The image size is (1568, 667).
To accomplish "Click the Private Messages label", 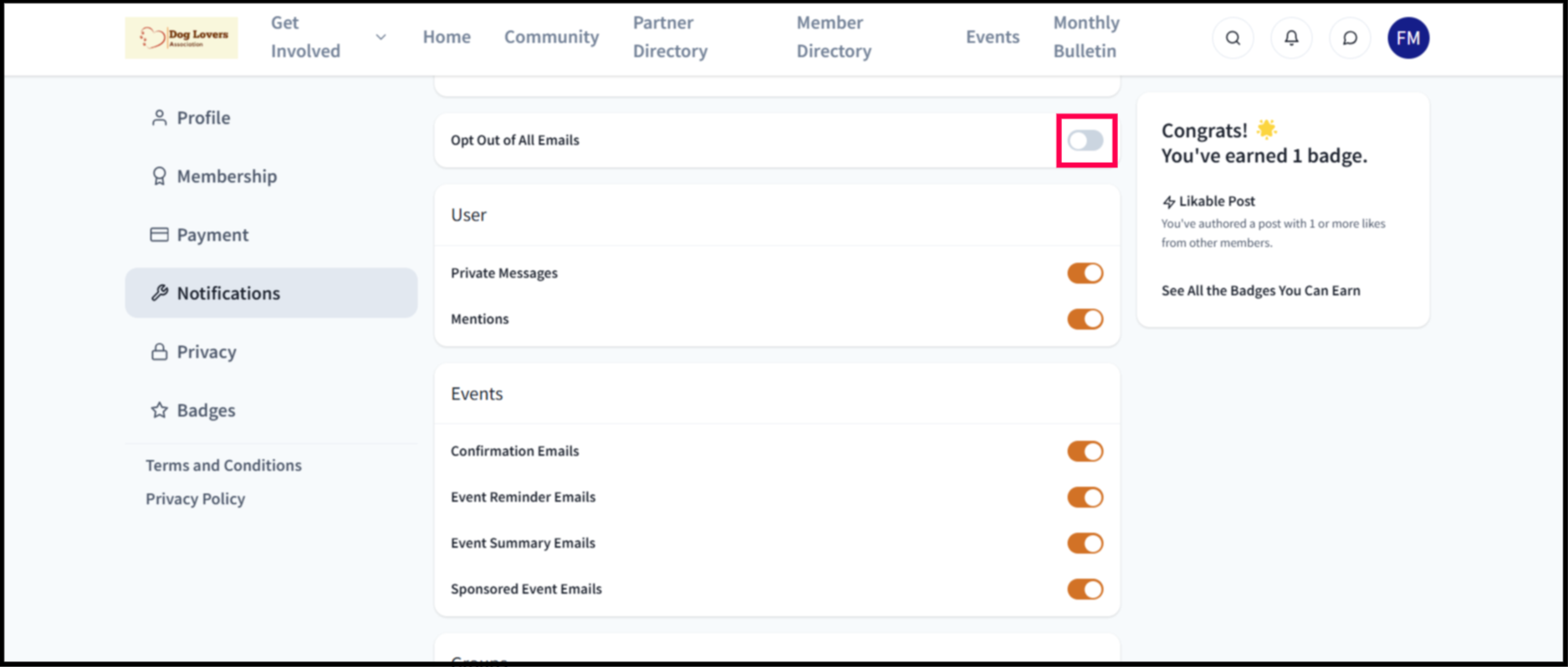I will point(503,273).
